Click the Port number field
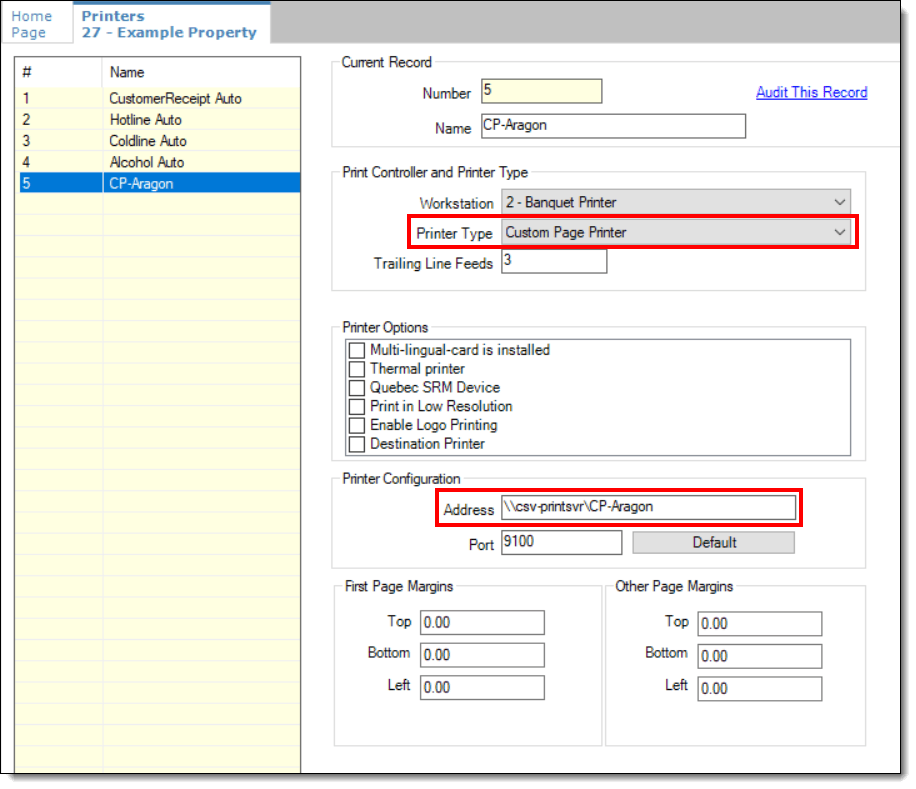Viewport: 916px width, 789px height. [x=560, y=542]
